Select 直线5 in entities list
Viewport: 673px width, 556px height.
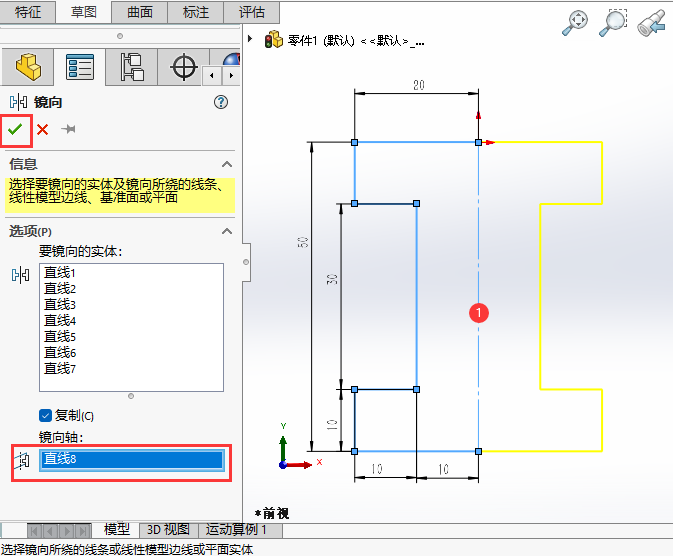point(60,336)
